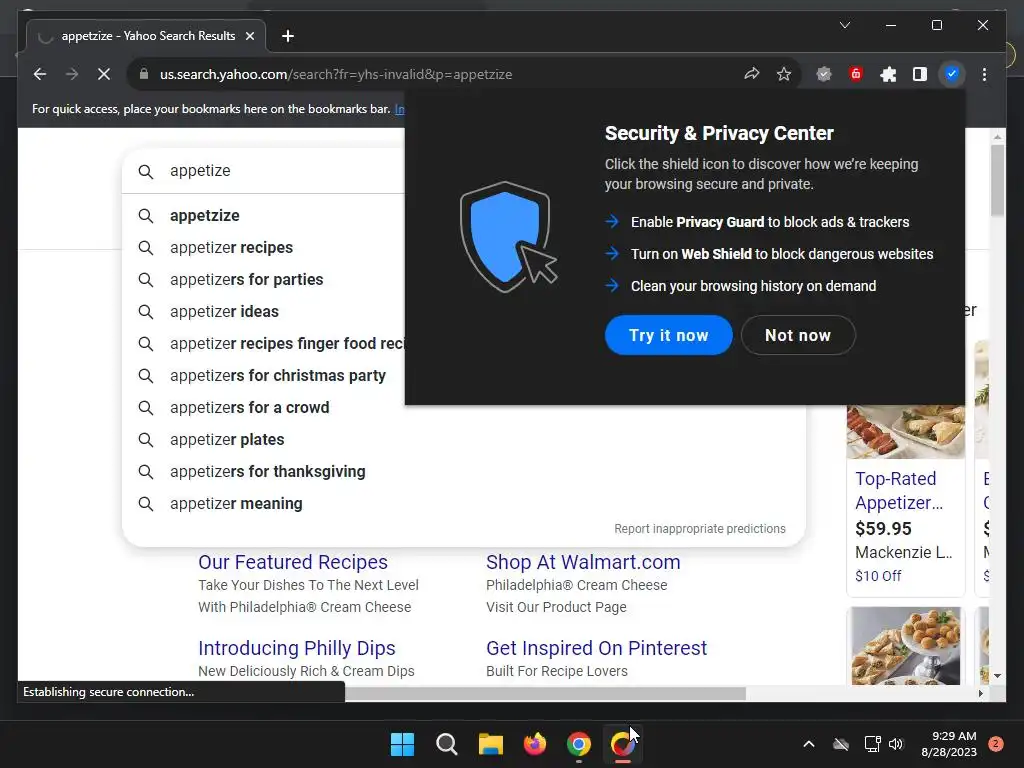Screen dimensions: 1024x768
Task: Open Windows taskbar Search
Action: tap(447, 744)
